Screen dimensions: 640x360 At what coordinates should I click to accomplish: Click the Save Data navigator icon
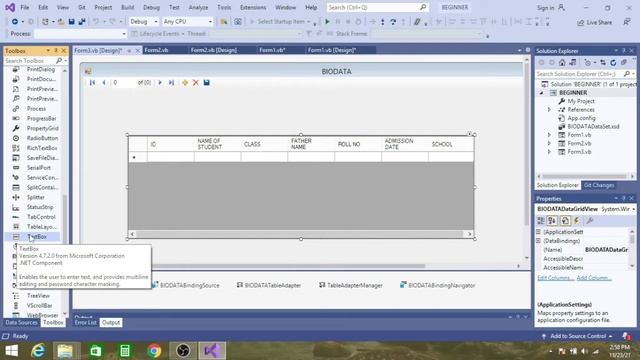(x=207, y=82)
